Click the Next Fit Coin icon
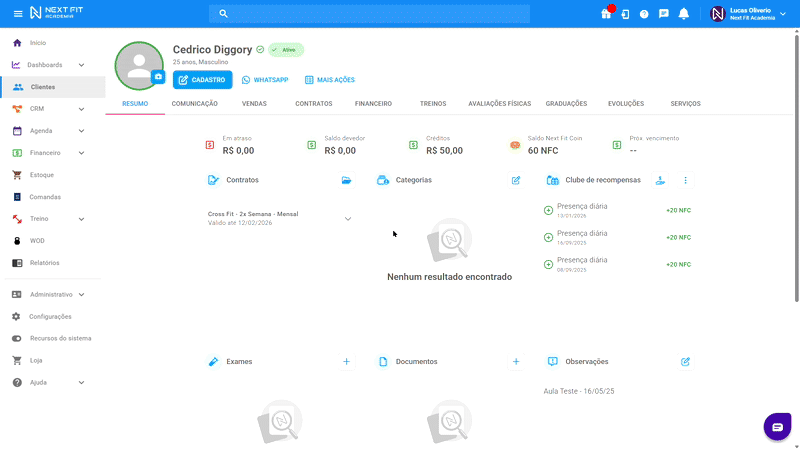The width and height of the screenshot is (800, 450). (515, 145)
